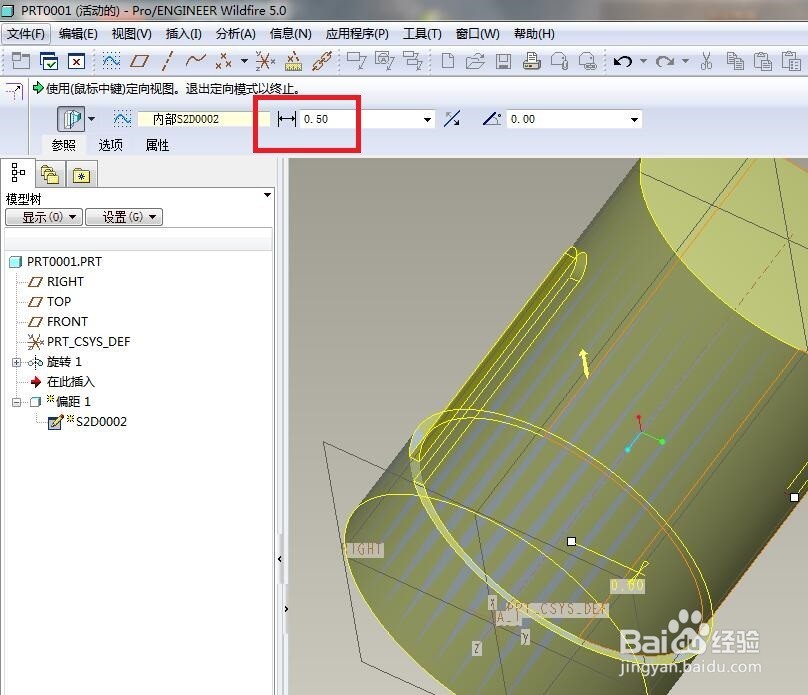Open the 参照 tab
Viewport: 808px width, 695px height.
(x=63, y=145)
